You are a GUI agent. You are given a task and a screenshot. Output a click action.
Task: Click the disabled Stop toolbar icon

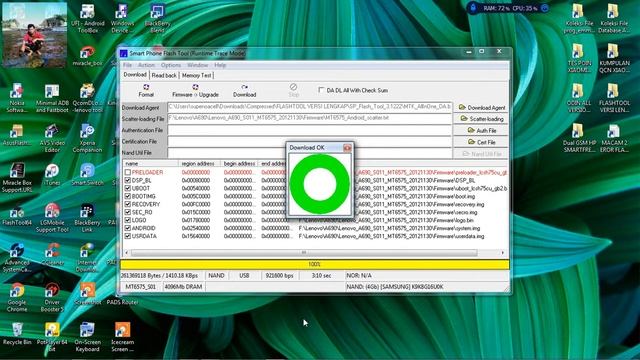pos(293,90)
